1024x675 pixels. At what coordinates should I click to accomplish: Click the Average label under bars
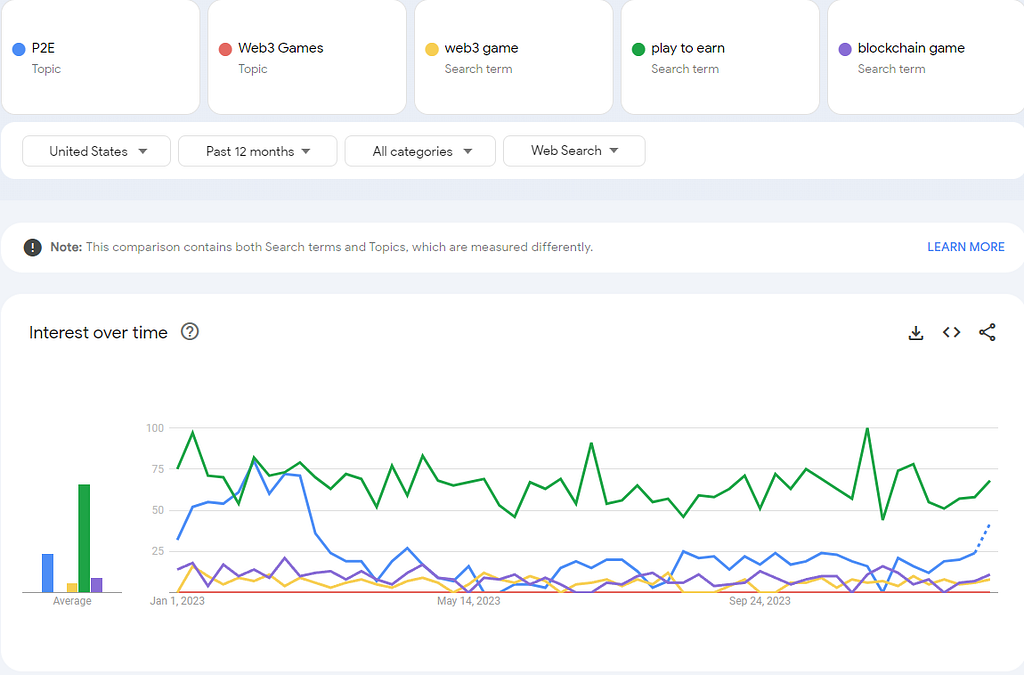tap(72, 601)
